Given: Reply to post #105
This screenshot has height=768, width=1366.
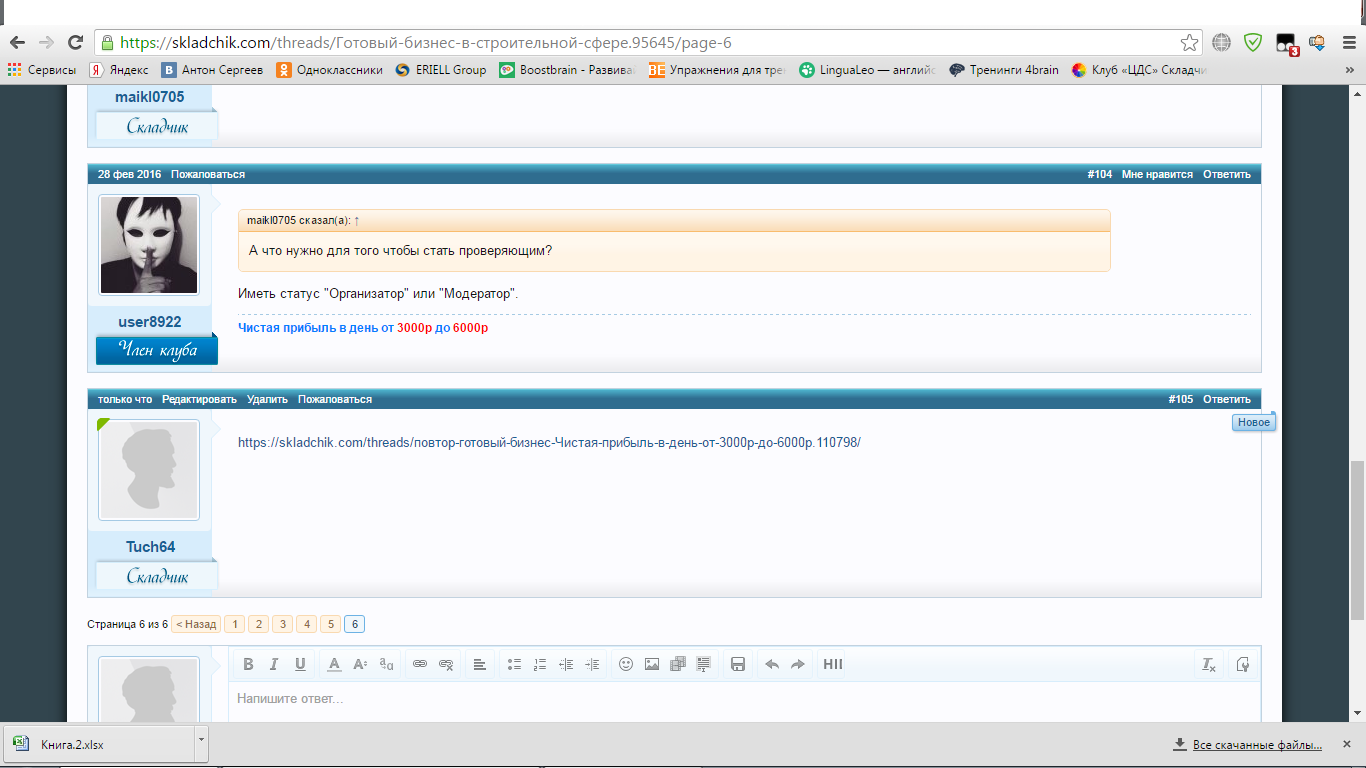Looking at the screenshot, I should click(x=1227, y=399).
